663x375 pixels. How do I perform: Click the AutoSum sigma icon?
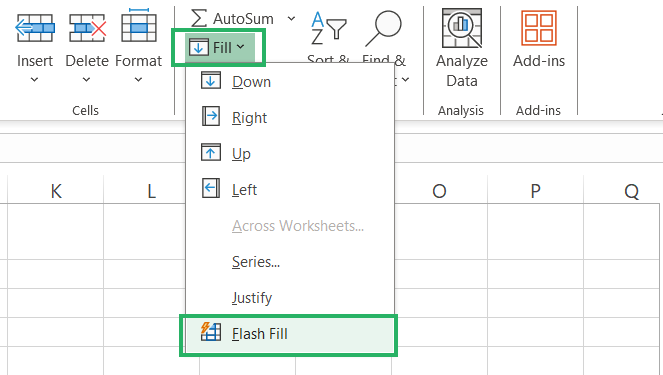199,18
